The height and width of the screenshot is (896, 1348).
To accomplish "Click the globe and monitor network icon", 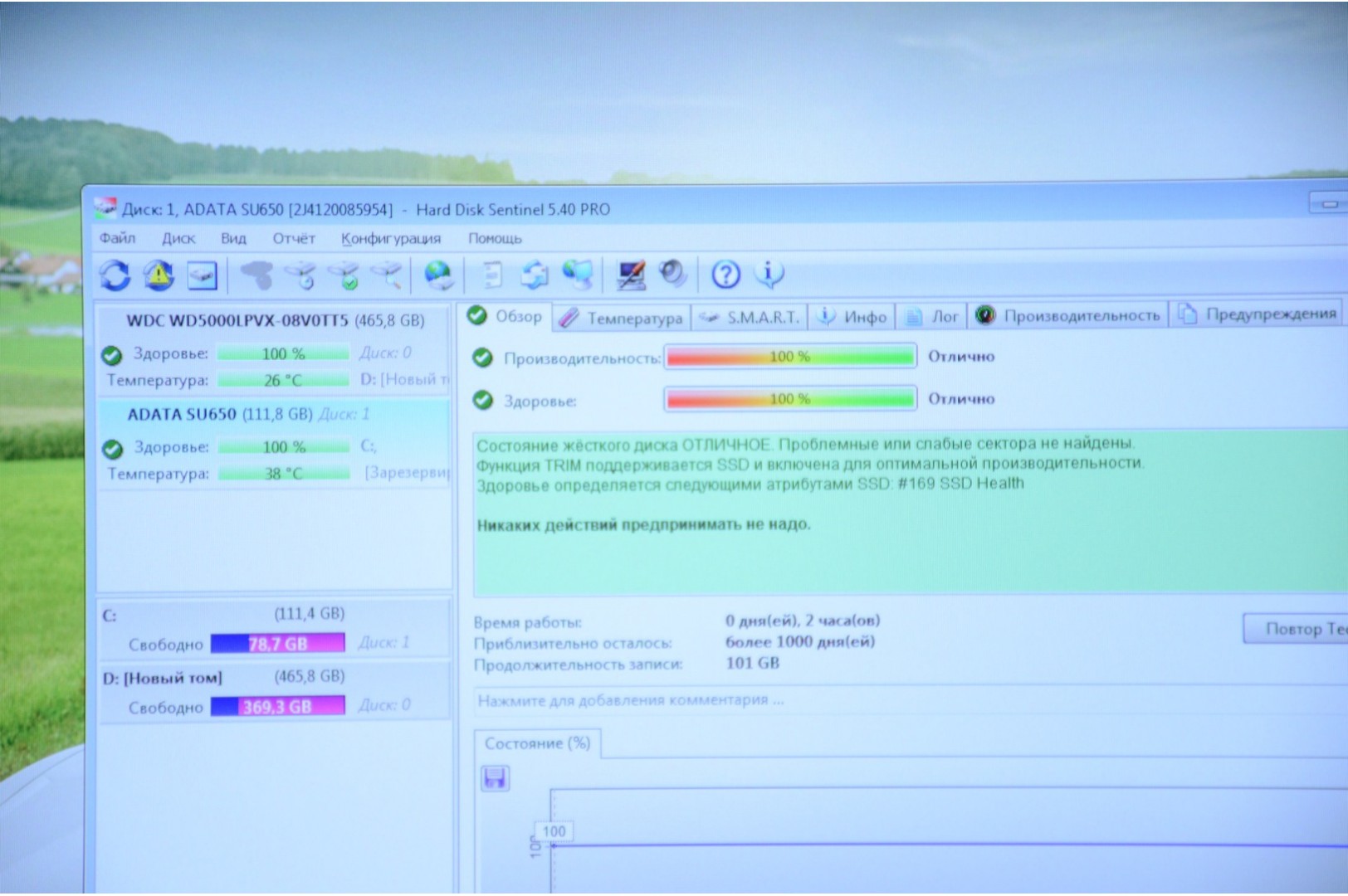I will (578, 275).
